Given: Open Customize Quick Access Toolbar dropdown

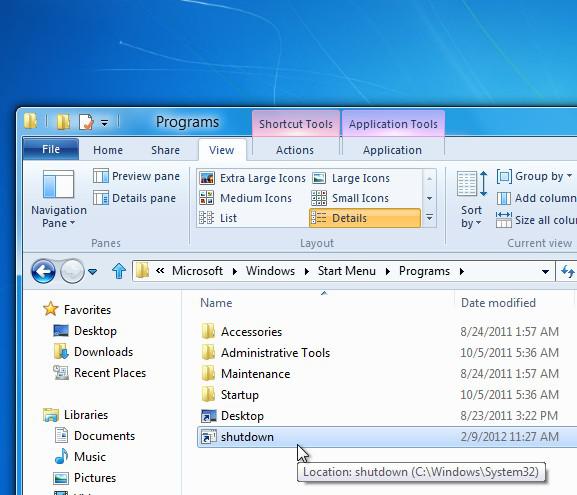Looking at the screenshot, I should [105, 123].
